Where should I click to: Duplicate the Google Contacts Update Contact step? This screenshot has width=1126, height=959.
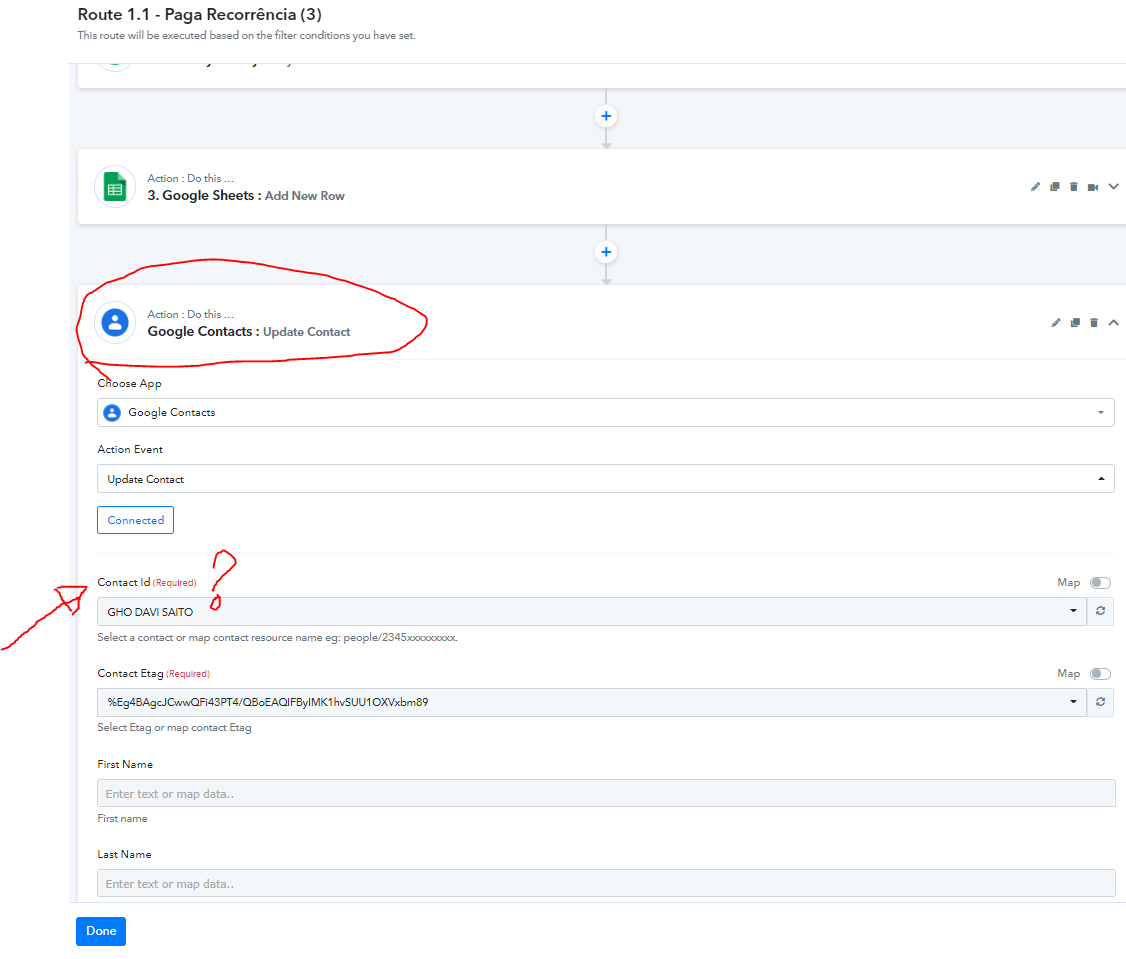[1075, 323]
